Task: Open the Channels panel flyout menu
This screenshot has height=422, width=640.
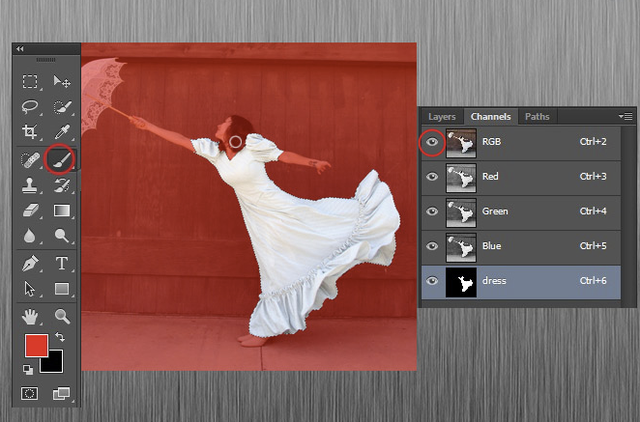Action: pyautogui.click(x=626, y=117)
